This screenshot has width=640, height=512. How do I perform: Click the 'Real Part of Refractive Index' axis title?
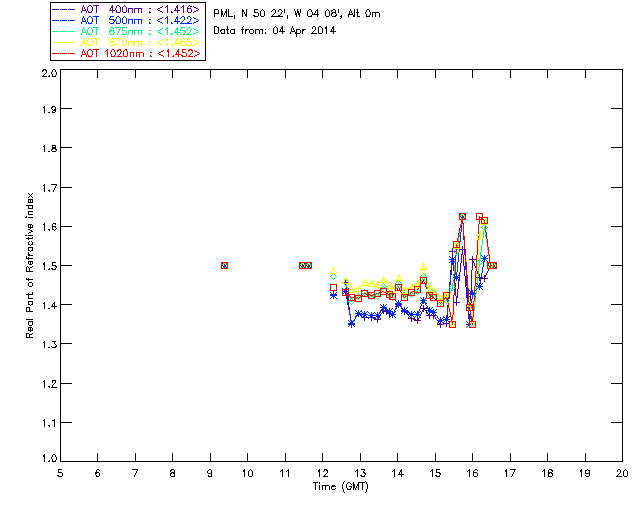tap(30, 265)
